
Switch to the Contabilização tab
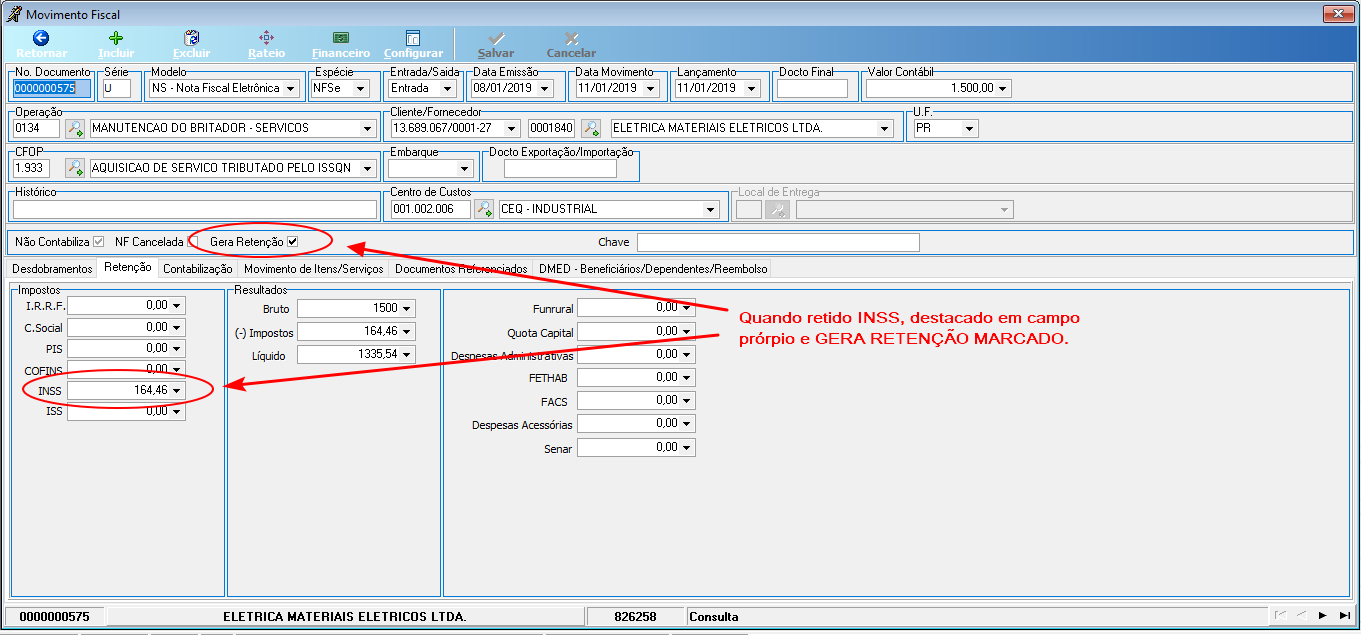tap(198, 269)
